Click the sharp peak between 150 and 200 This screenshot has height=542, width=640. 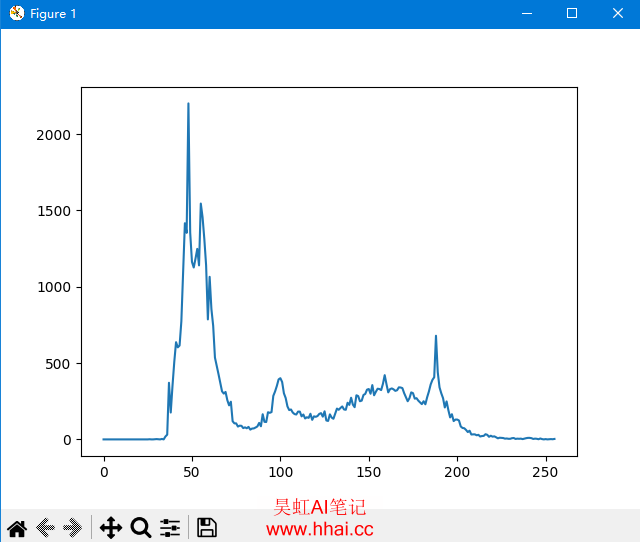tap(436, 337)
